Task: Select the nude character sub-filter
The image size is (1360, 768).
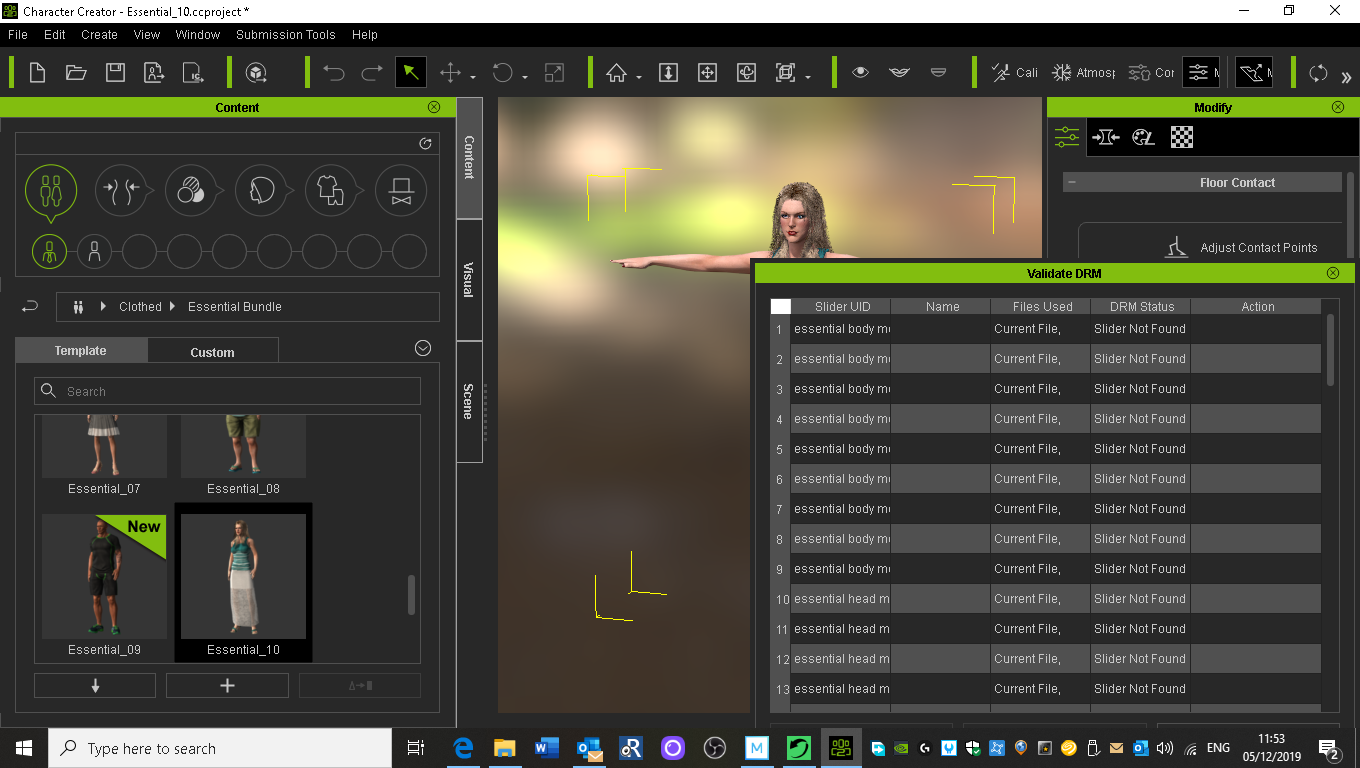Action: [x=94, y=251]
